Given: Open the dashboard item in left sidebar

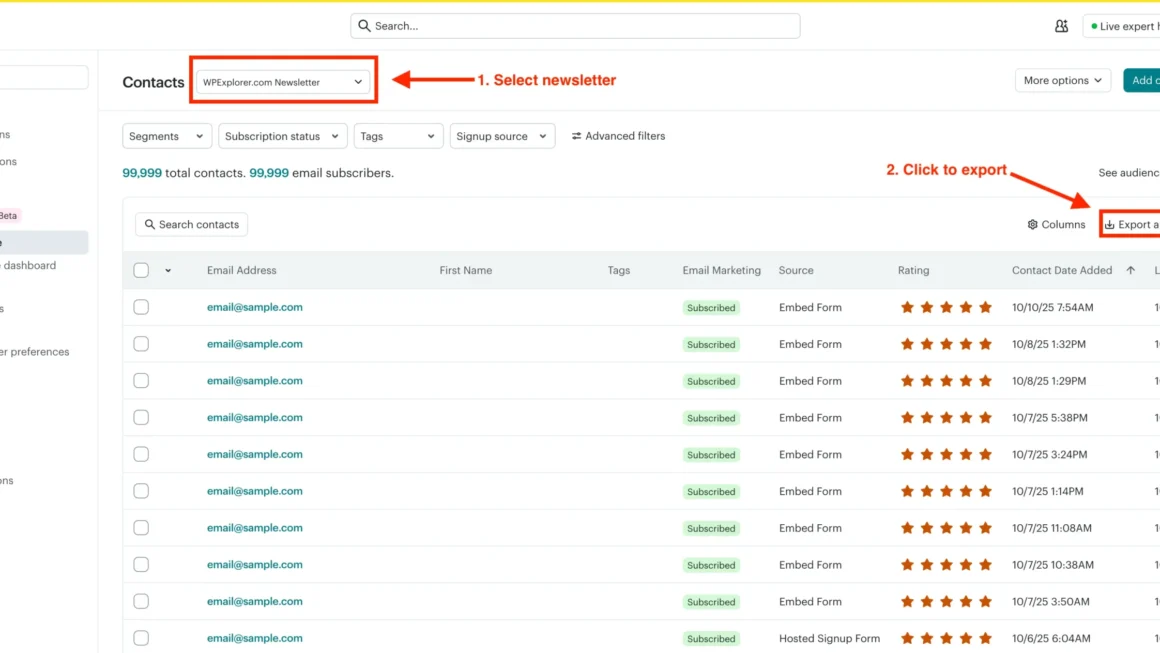Looking at the screenshot, I should (x=28, y=265).
